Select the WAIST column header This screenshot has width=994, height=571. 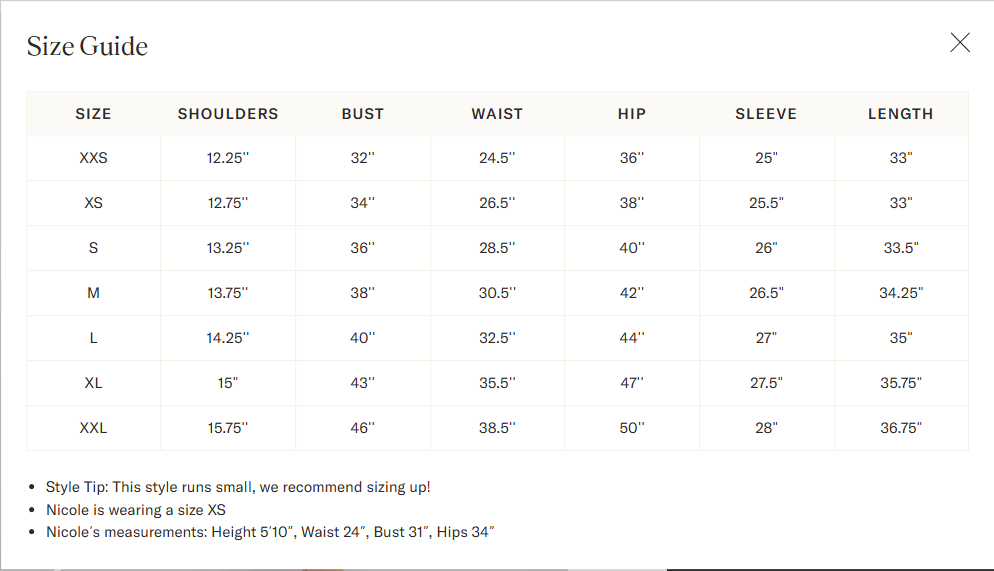tap(497, 114)
